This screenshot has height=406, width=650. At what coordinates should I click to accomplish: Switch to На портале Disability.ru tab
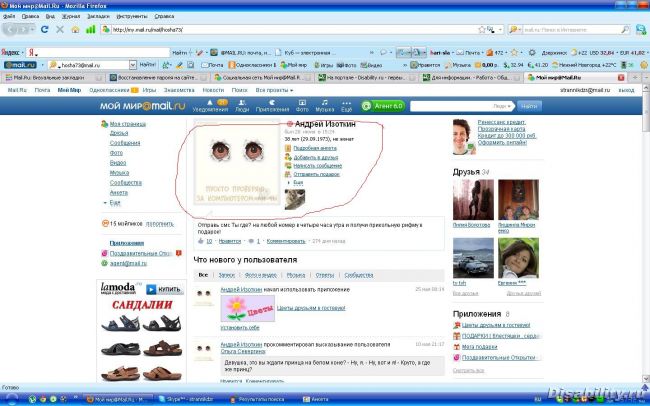366,78
